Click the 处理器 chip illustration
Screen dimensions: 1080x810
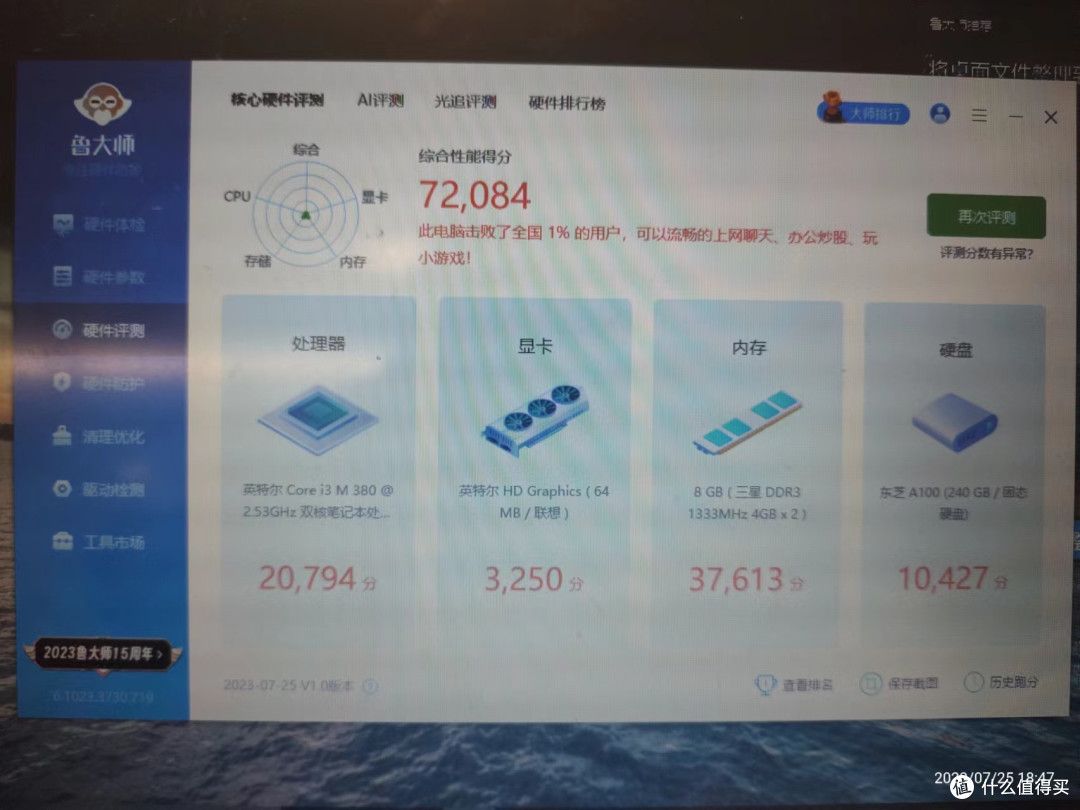pyautogui.click(x=318, y=419)
